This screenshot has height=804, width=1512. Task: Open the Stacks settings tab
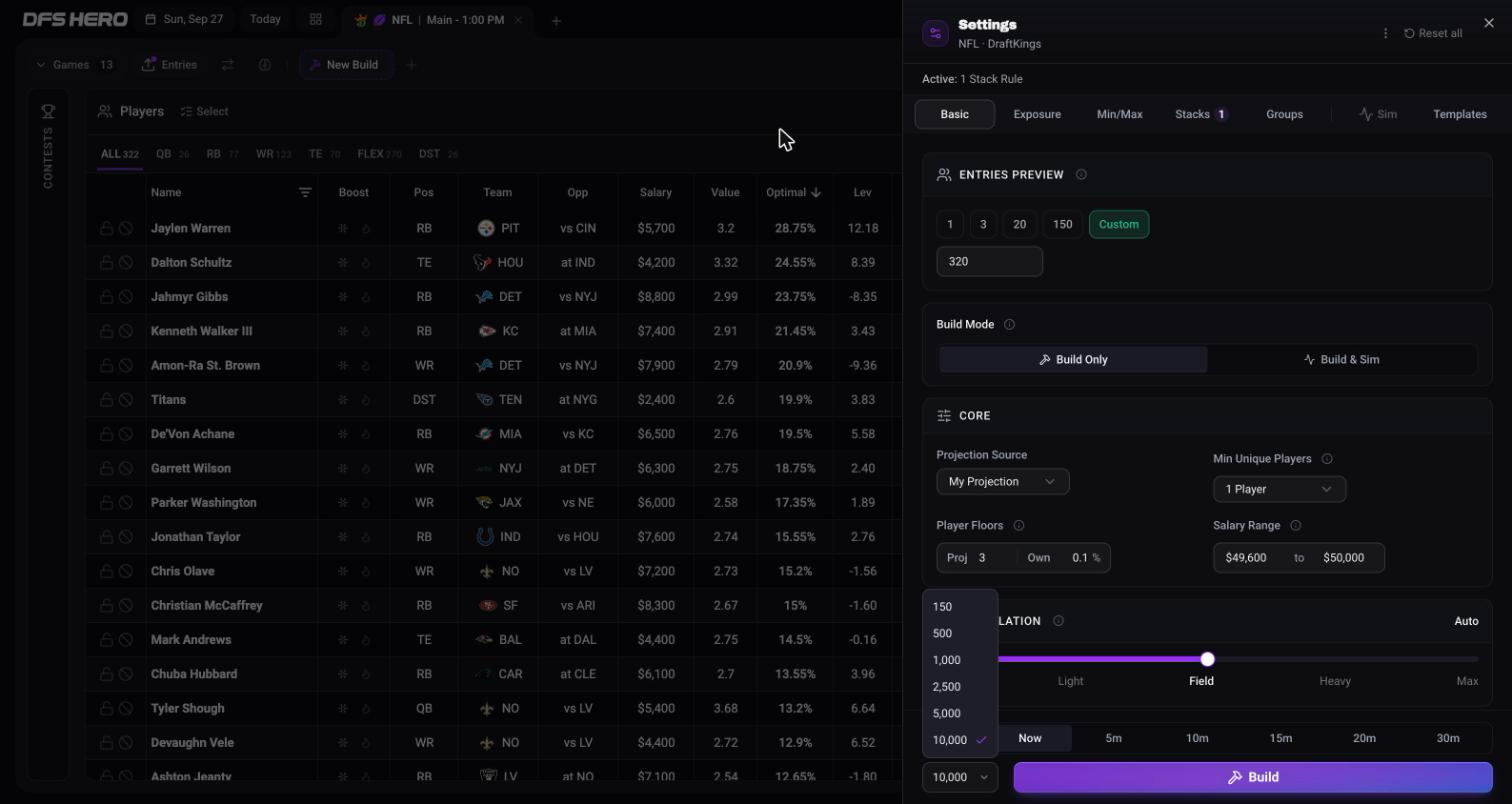1201,114
